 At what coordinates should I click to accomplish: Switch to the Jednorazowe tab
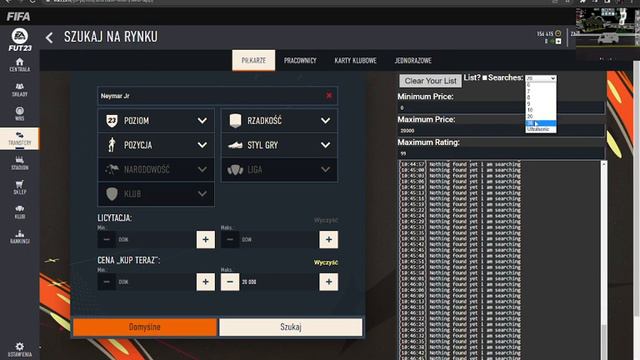413,60
